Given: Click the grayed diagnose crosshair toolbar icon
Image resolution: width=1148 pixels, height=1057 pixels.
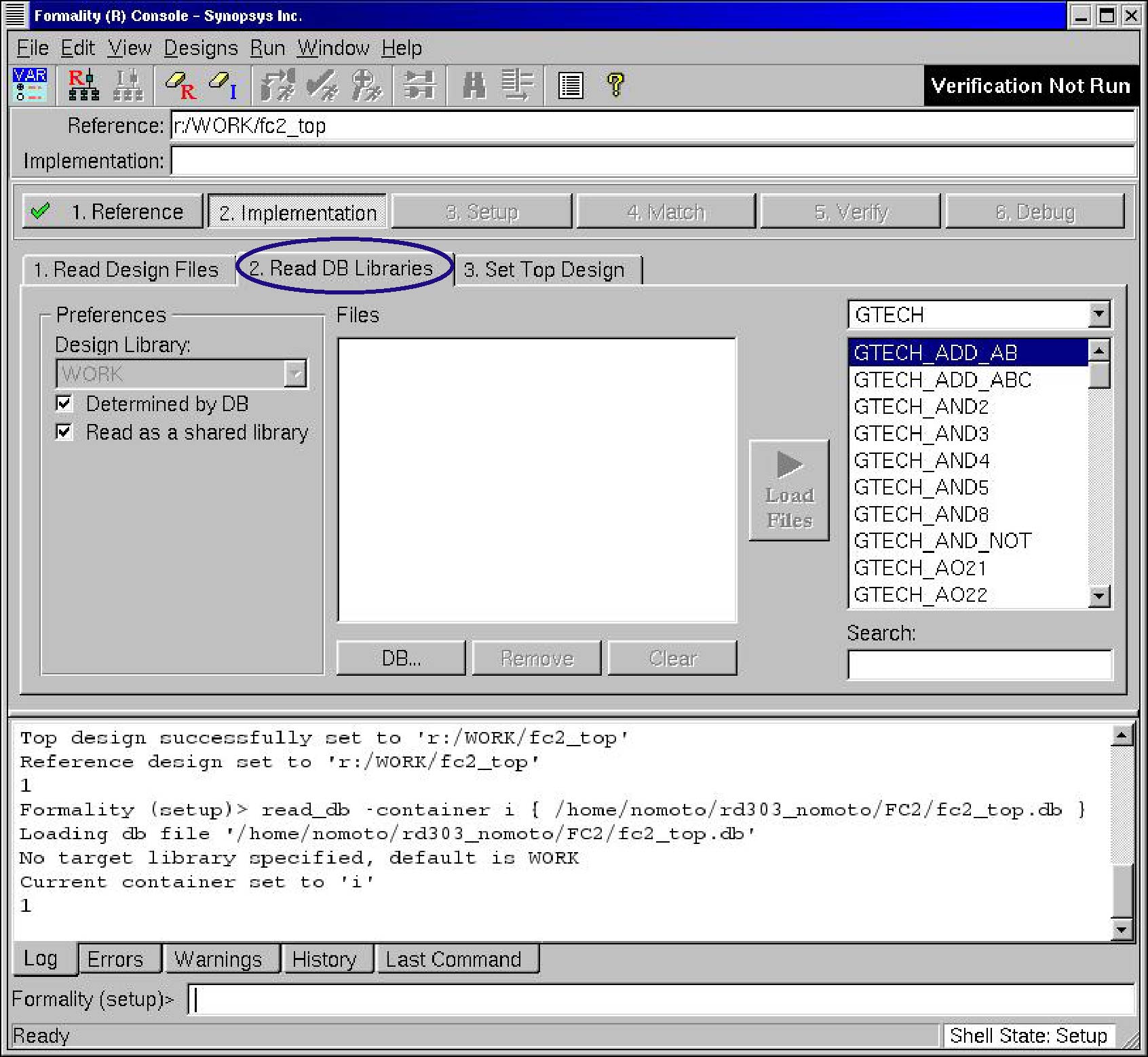Looking at the screenshot, I should (366, 85).
